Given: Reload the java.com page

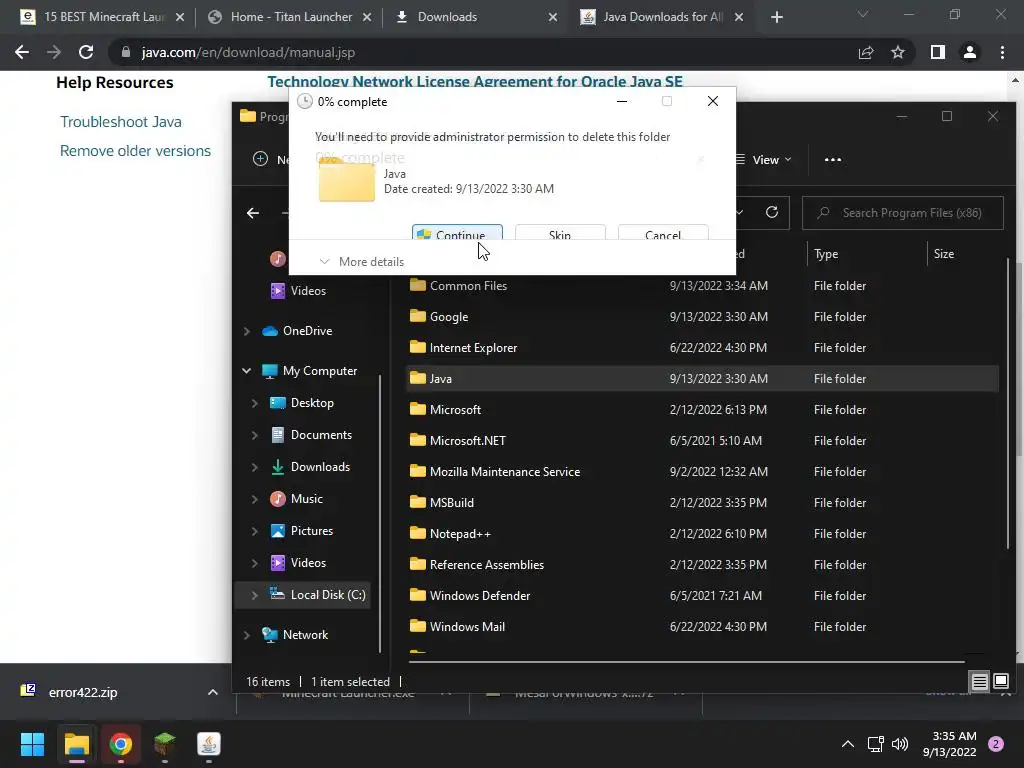Looking at the screenshot, I should pos(86,52).
